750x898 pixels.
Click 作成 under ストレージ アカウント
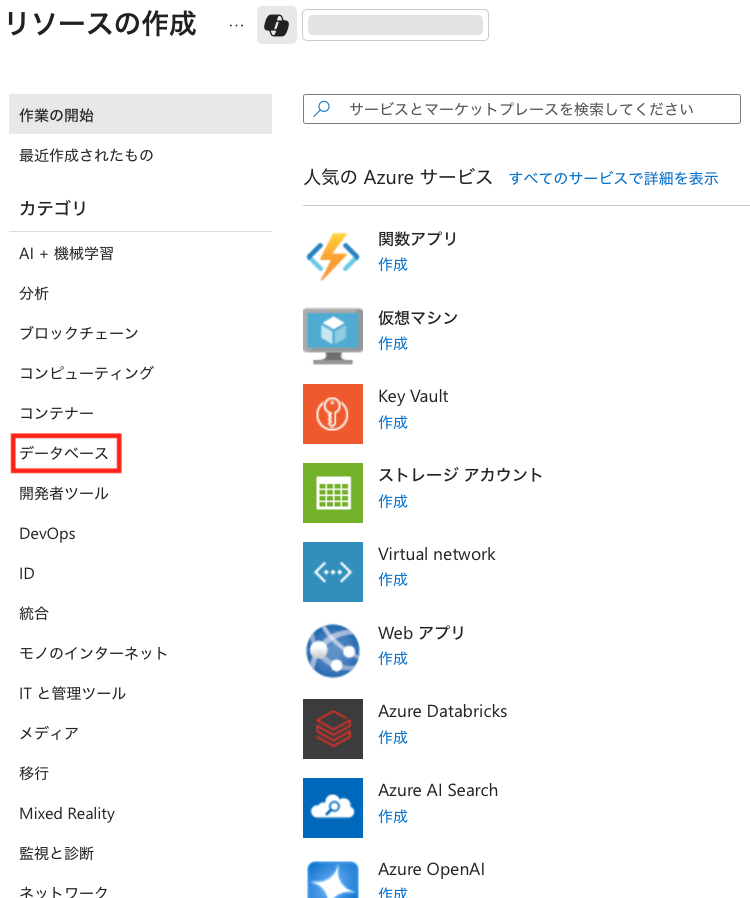(x=393, y=501)
